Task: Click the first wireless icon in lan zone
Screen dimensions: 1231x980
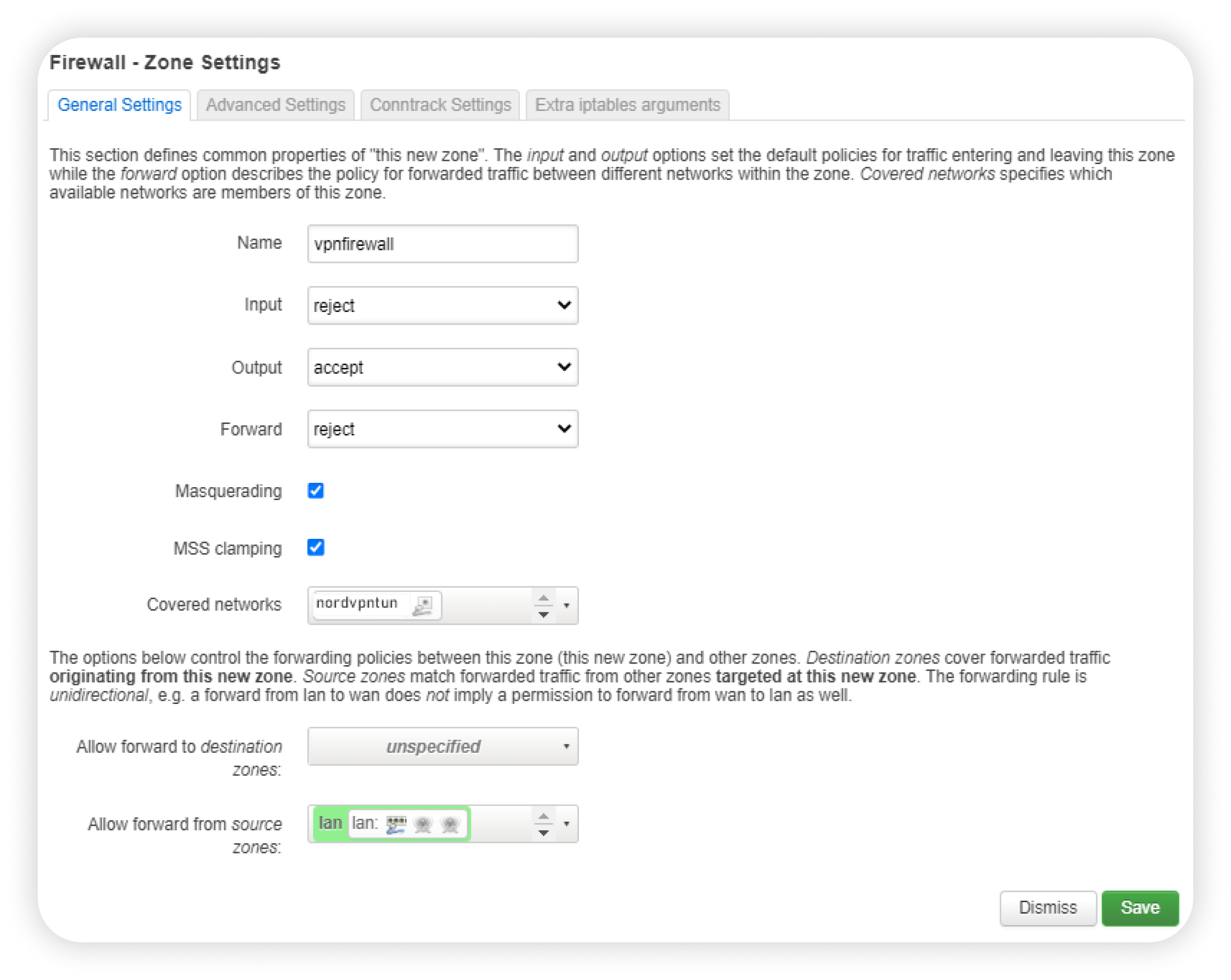Action: [423, 824]
